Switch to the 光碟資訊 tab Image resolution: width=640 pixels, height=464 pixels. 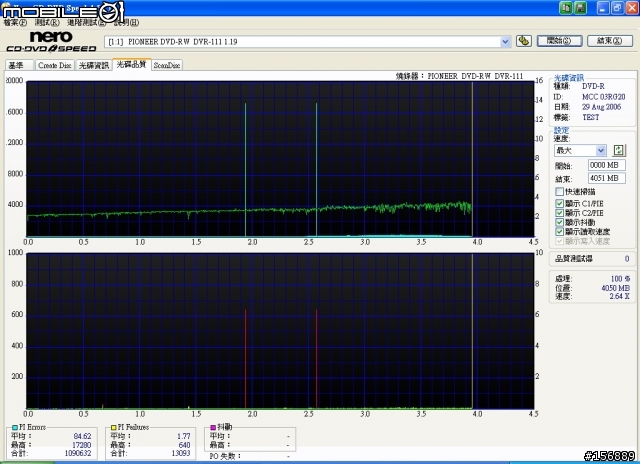point(93,65)
